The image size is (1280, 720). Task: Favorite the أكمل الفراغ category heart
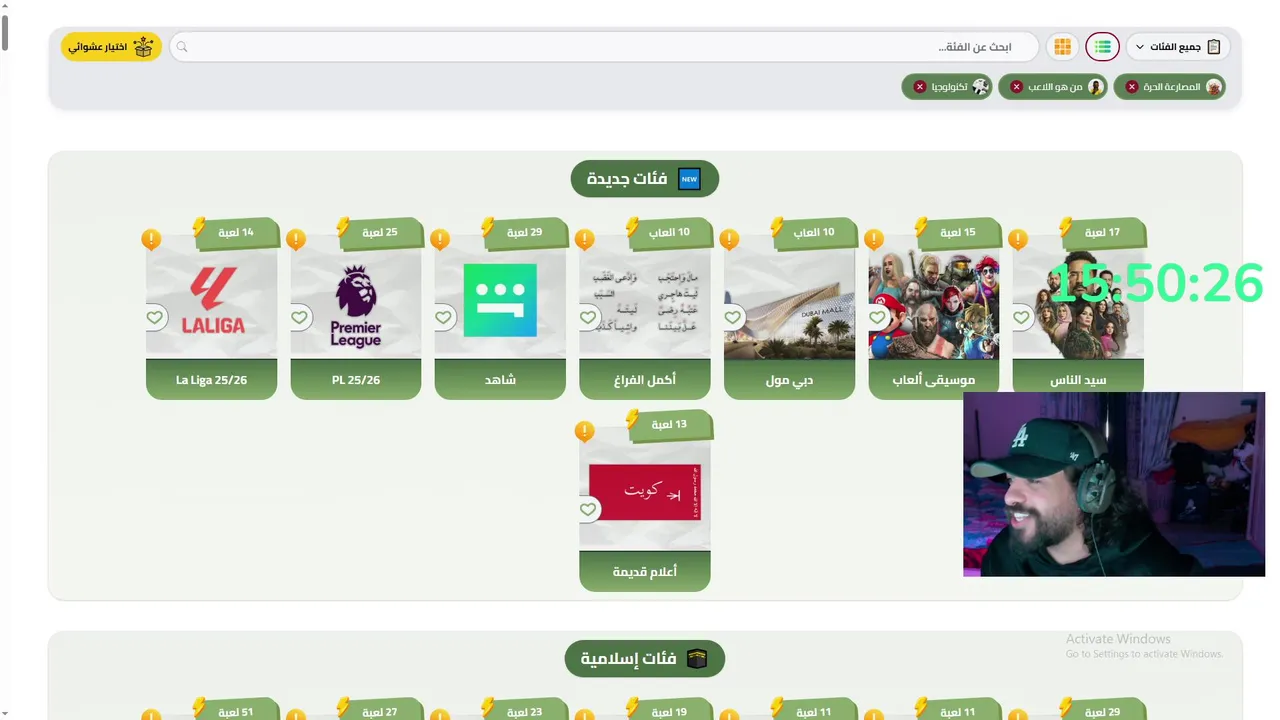(588, 317)
